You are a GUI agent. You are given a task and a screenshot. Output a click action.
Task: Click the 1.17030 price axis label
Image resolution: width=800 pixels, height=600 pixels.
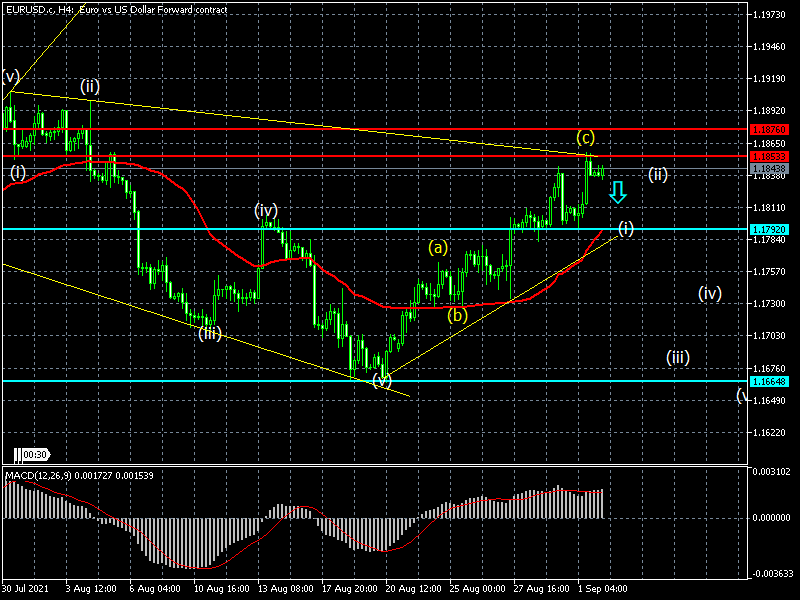(x=769, y=336)
